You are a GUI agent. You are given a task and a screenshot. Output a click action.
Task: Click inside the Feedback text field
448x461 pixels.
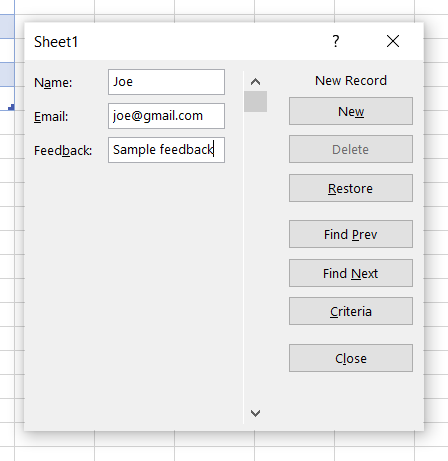pos(166,150)
